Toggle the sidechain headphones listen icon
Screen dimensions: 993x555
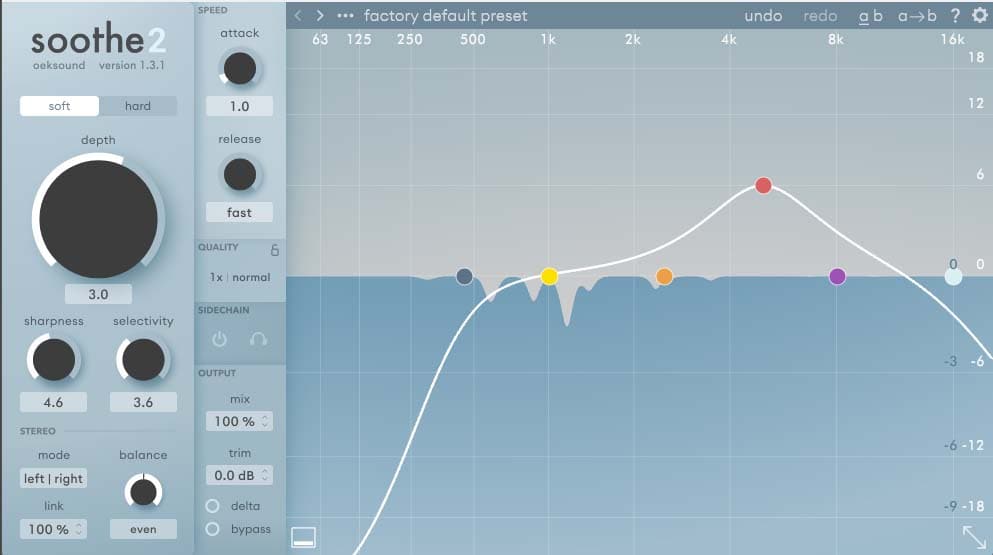pos(258,340)
